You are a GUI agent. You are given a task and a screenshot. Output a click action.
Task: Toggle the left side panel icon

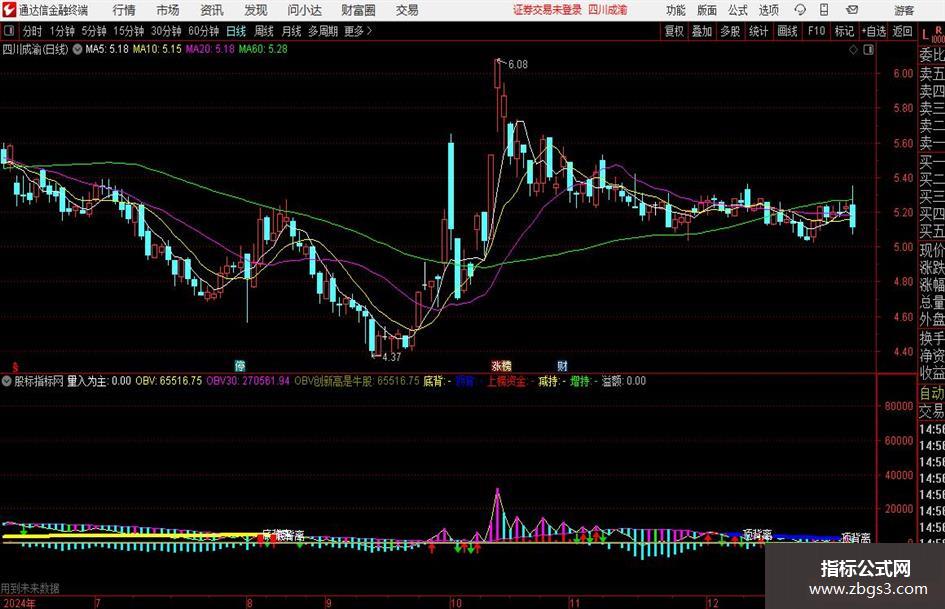[x=9, y=31]
